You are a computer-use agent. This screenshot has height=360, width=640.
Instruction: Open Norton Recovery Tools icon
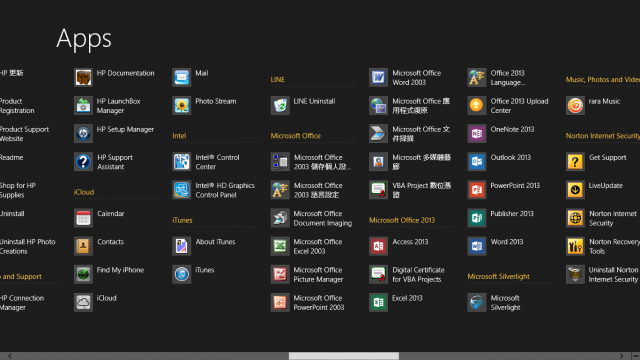pyautogui.click(x=575, y=246)
